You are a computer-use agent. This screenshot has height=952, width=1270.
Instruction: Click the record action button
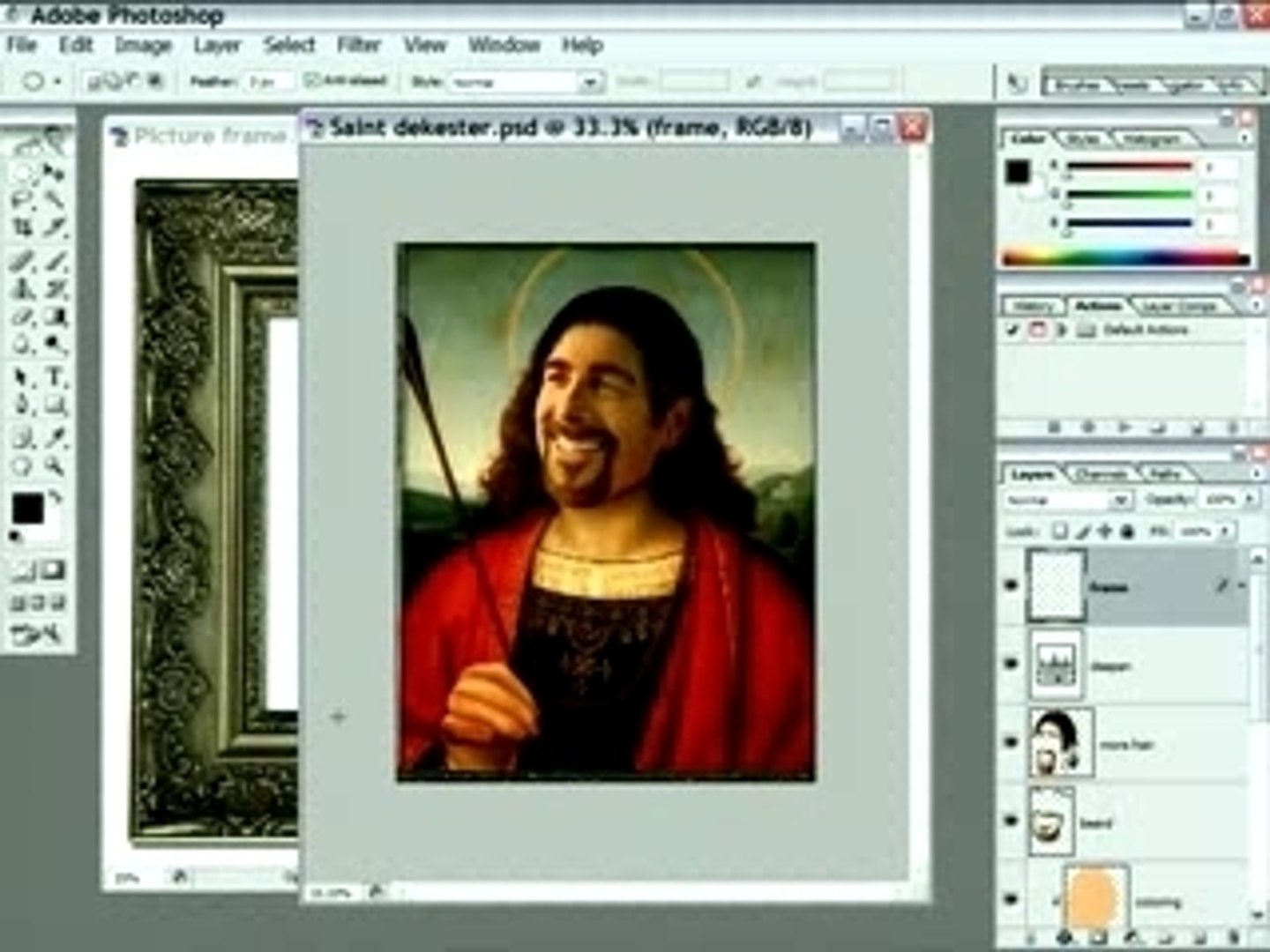click(x=1087, y=428)
